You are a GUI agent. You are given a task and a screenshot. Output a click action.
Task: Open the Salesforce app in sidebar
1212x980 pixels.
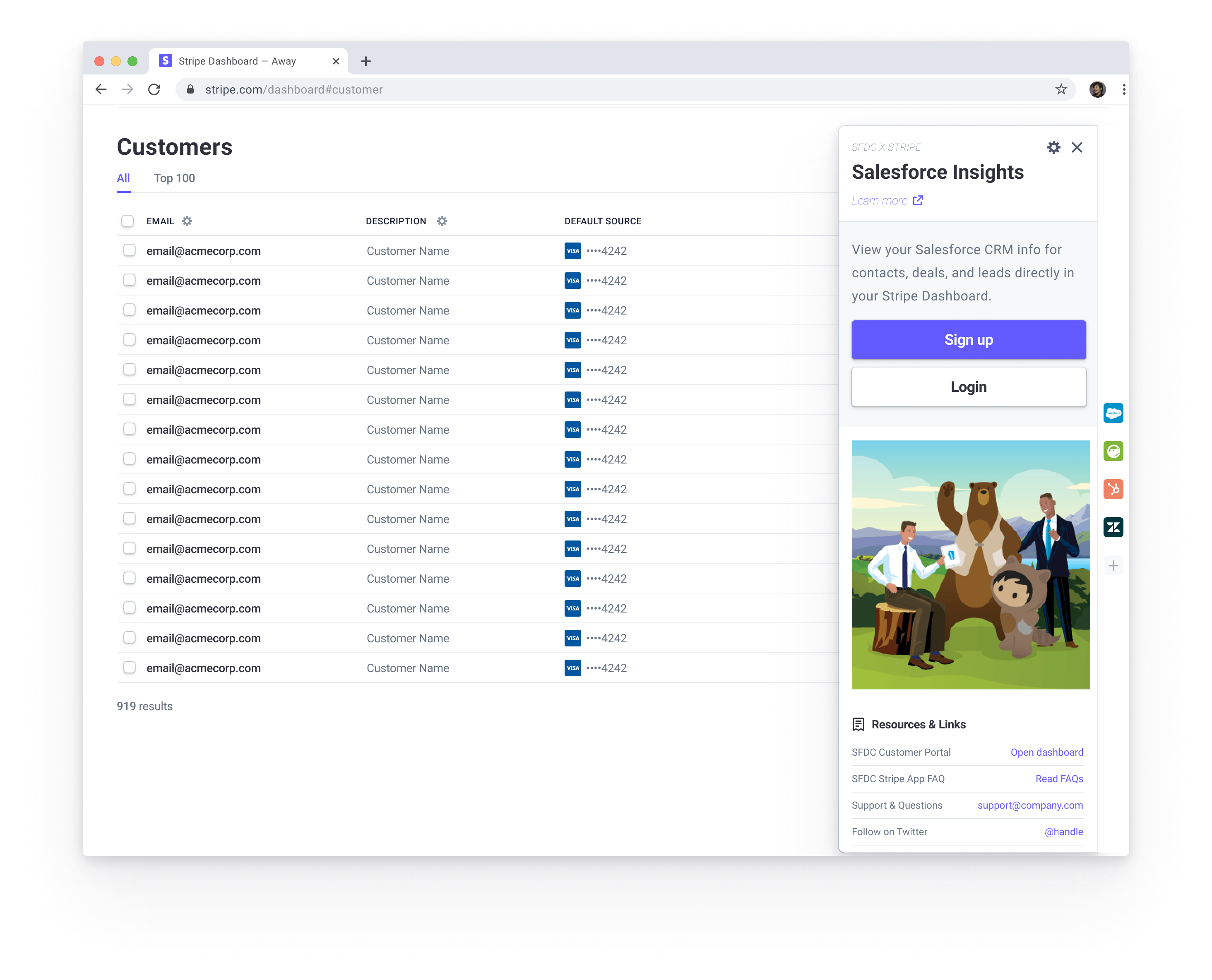1113,413
